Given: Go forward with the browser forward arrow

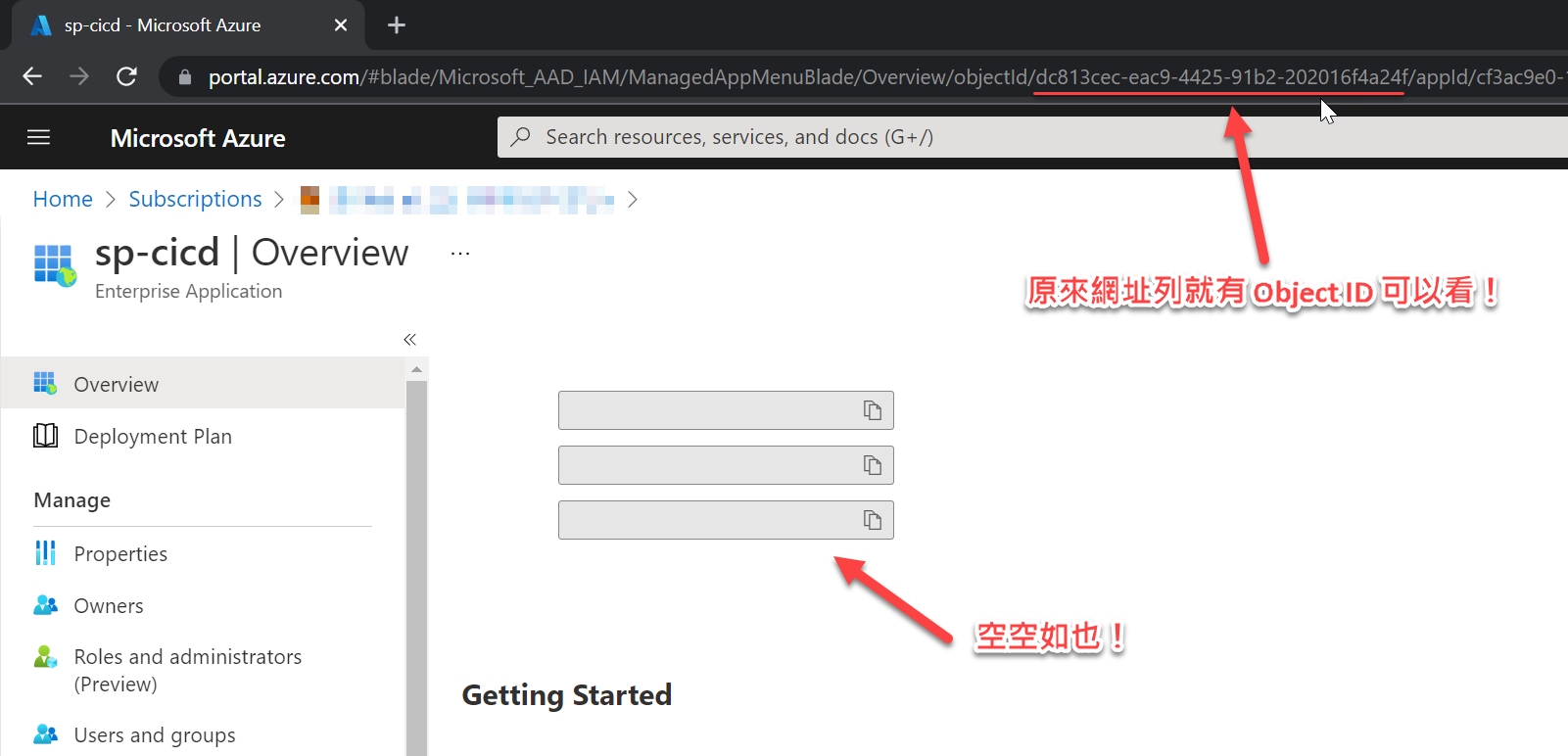Looking at the screenshot, I should point(79,76).
